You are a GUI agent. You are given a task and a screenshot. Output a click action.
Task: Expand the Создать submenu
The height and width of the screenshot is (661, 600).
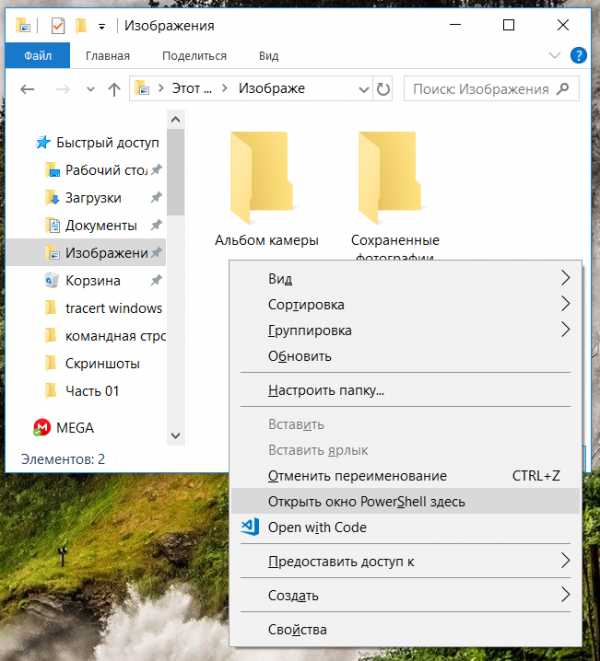(x=565, y=595)
